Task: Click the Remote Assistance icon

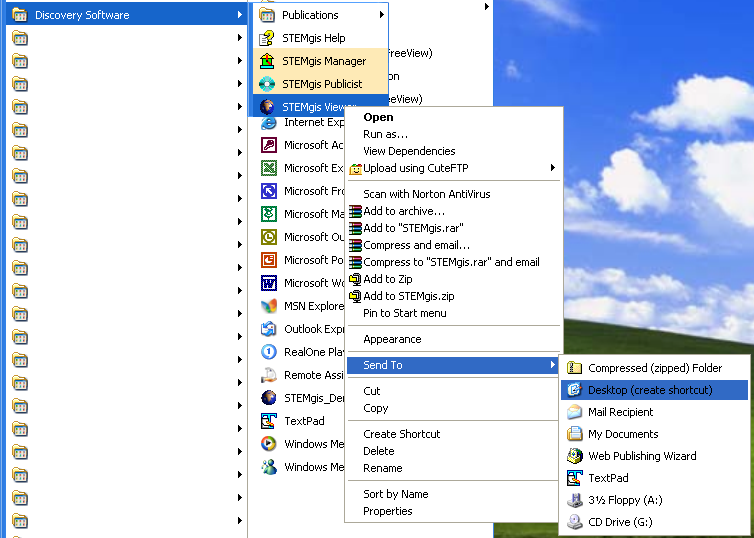Action: (269, 375)
